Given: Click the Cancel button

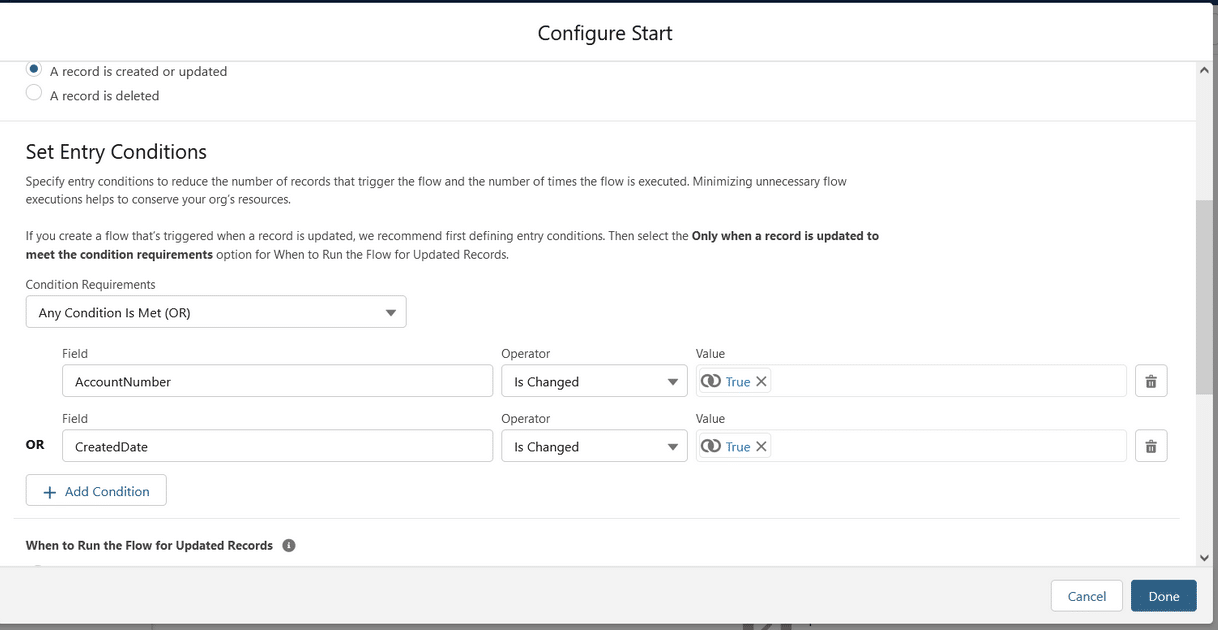Looking at the screenshot, I should (x=1087, y=596).
